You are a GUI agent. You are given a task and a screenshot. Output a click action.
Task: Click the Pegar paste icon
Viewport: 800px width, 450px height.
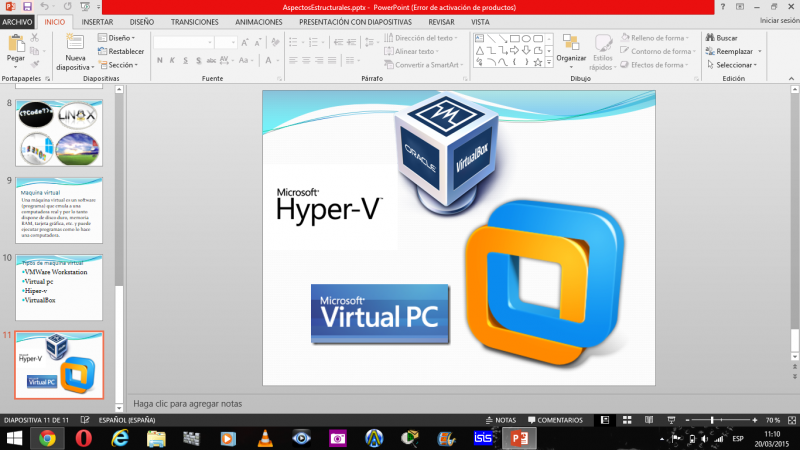pos(16,44)
